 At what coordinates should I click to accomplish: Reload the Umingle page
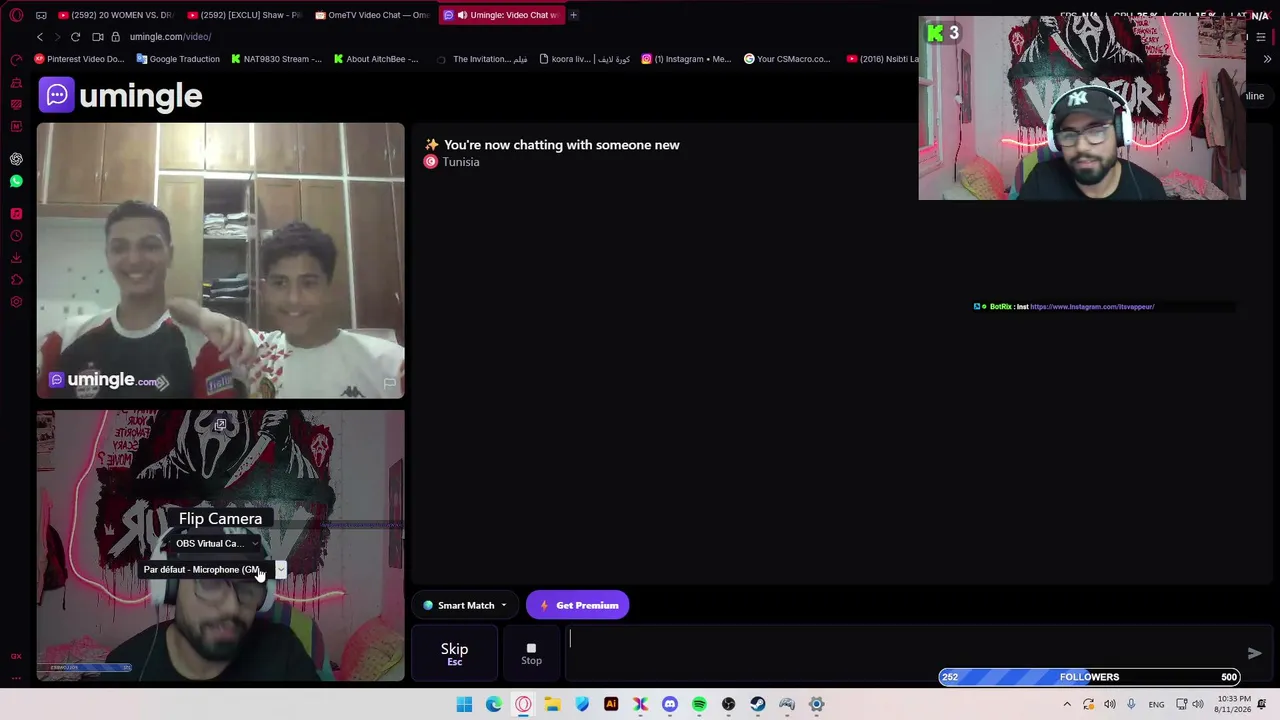(x=75, y=37)
